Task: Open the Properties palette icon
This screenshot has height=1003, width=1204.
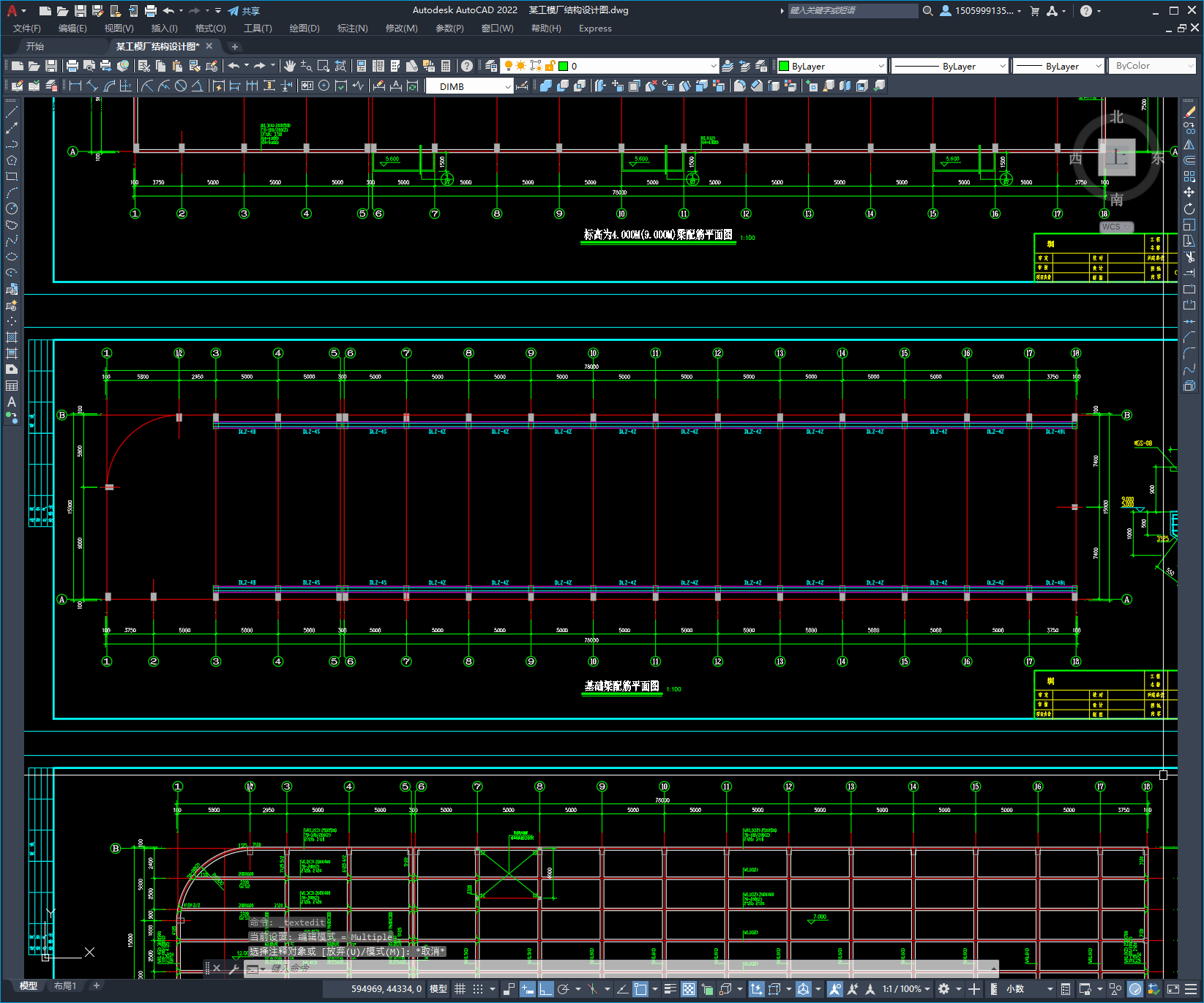Action: pyautogui.click(x=362, y=66)
